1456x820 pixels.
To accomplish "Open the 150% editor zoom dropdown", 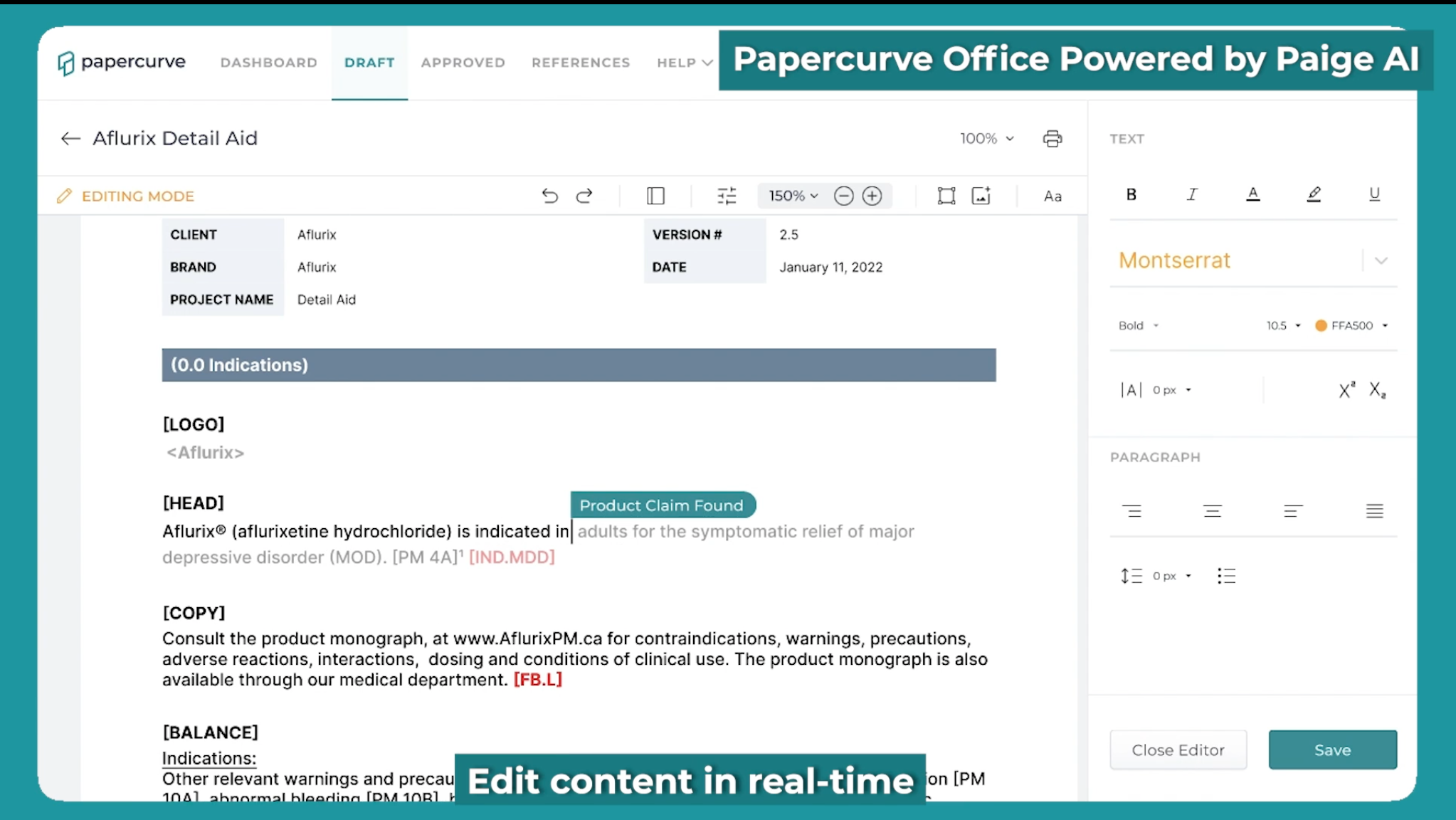I will click(793, 196).
